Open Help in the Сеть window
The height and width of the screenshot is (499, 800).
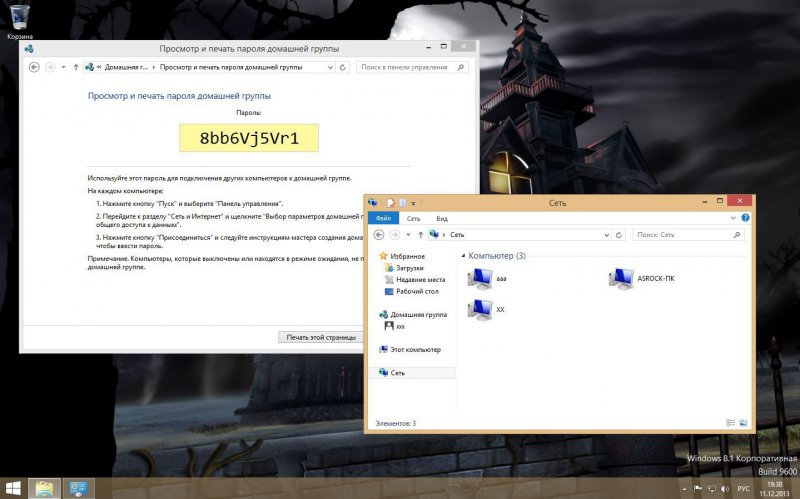[x=745, y=218]
